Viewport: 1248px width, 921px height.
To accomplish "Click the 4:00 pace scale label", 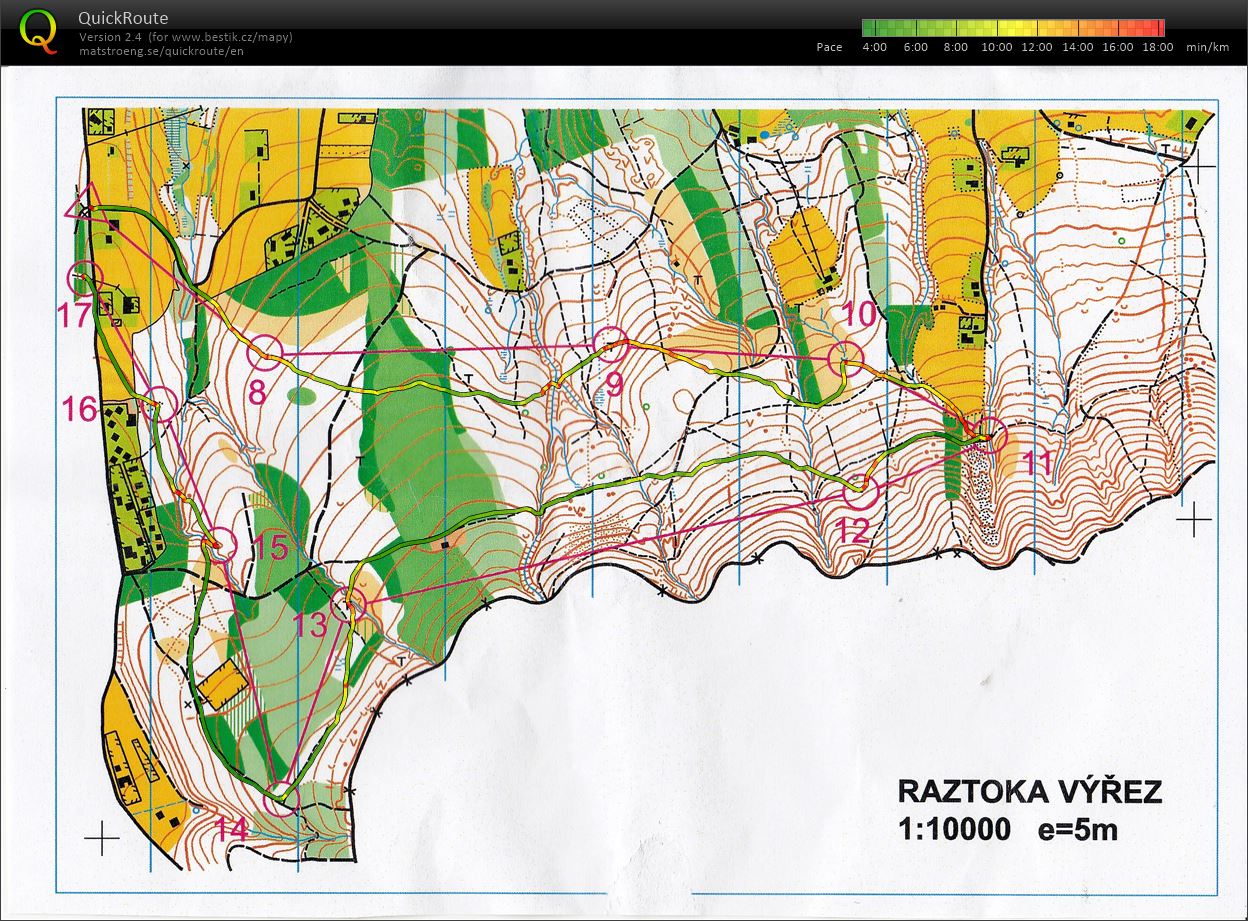I will [875, 47].
